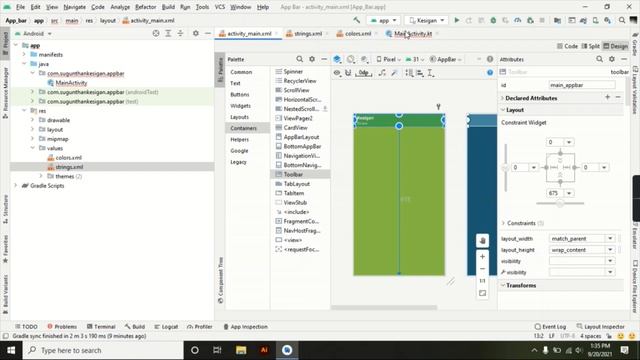Add declared attribute with plus icon

(607, 97)
